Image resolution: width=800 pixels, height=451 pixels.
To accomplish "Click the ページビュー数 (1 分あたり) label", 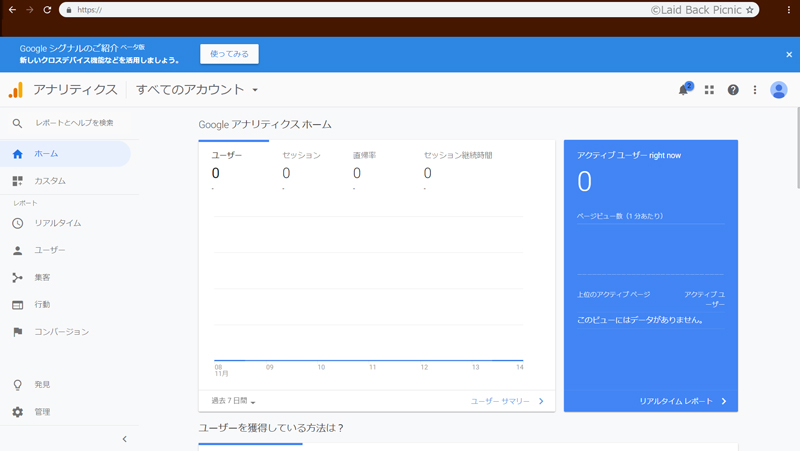I will click(620, 216).
